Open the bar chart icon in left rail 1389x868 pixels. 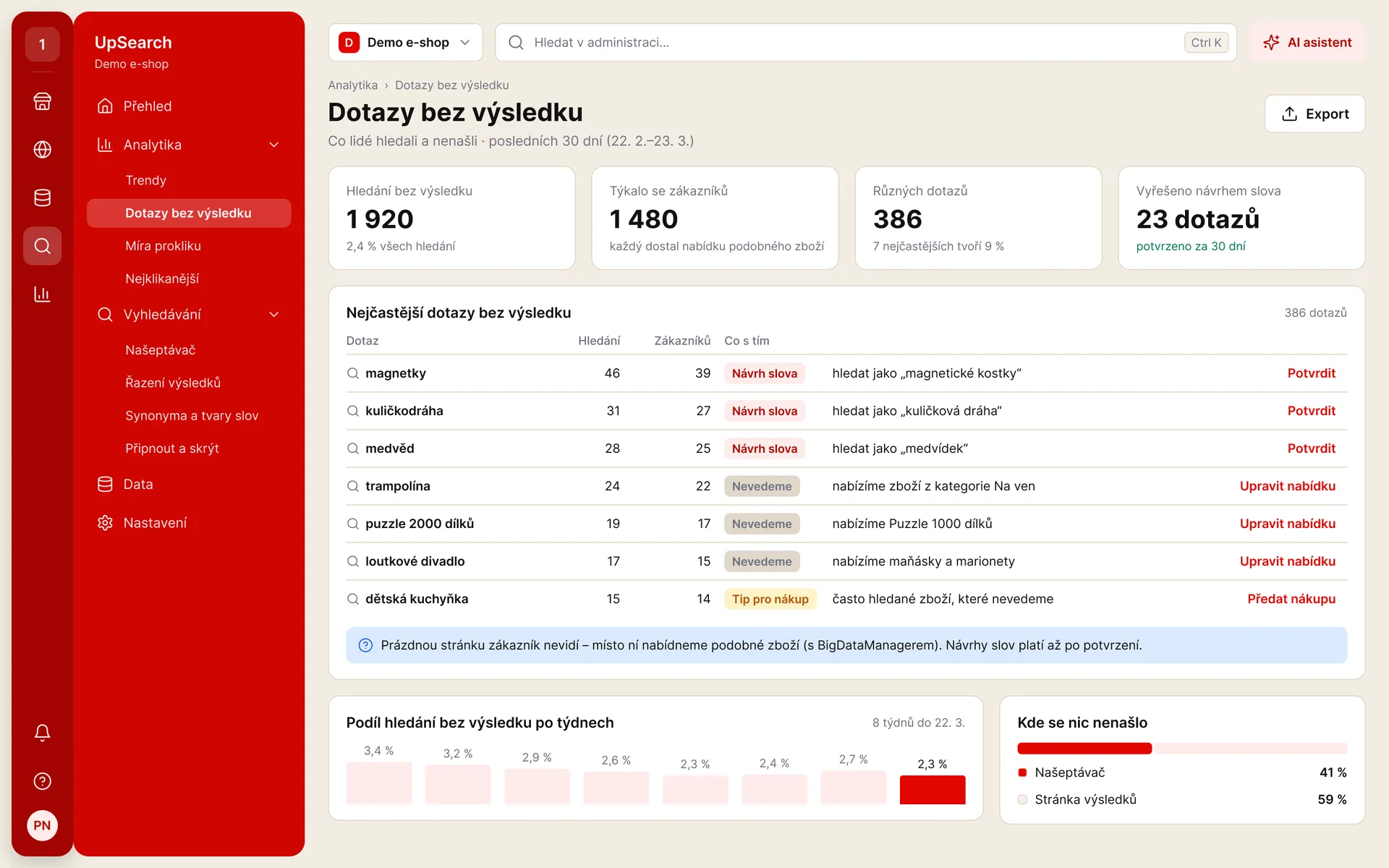coord(42,294)
